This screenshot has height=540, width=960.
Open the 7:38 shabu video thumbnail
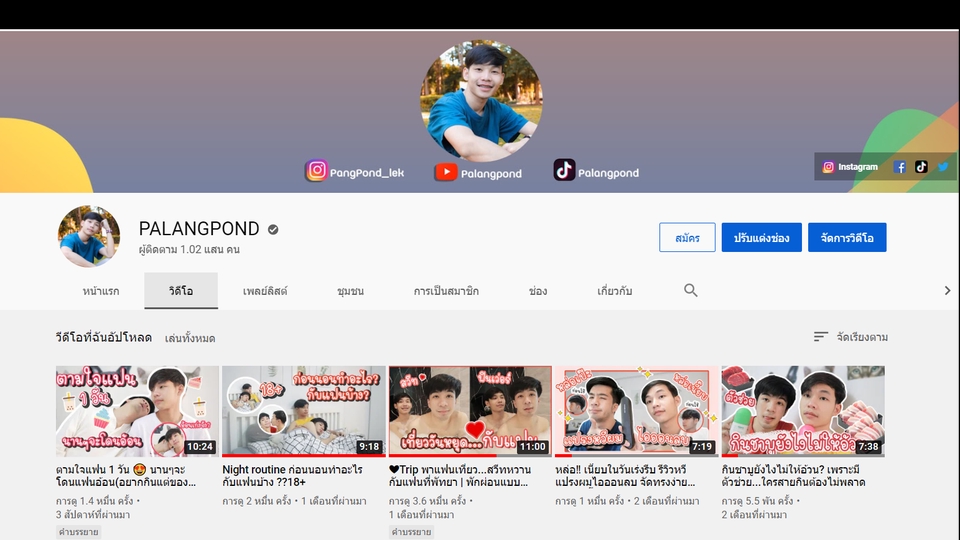coord(803,411)
